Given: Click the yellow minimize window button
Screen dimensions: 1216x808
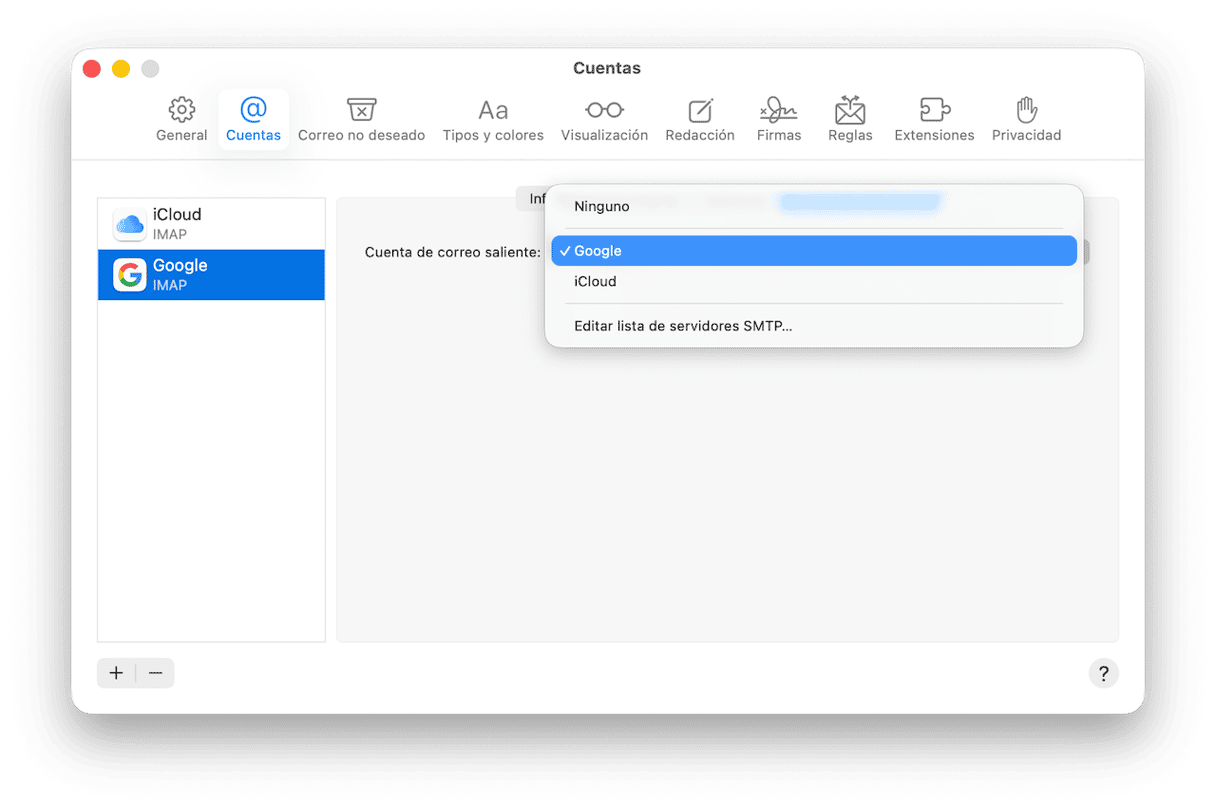Looking at the screenshot, I should pos(121,69).
